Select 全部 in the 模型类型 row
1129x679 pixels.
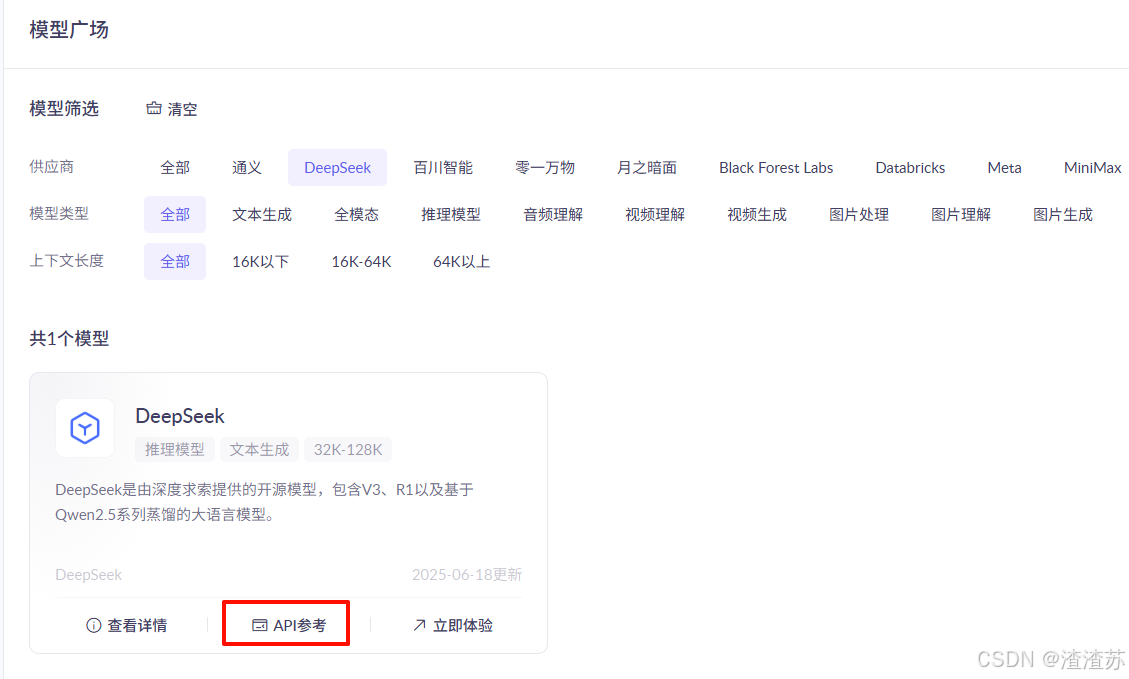(175, 215)
